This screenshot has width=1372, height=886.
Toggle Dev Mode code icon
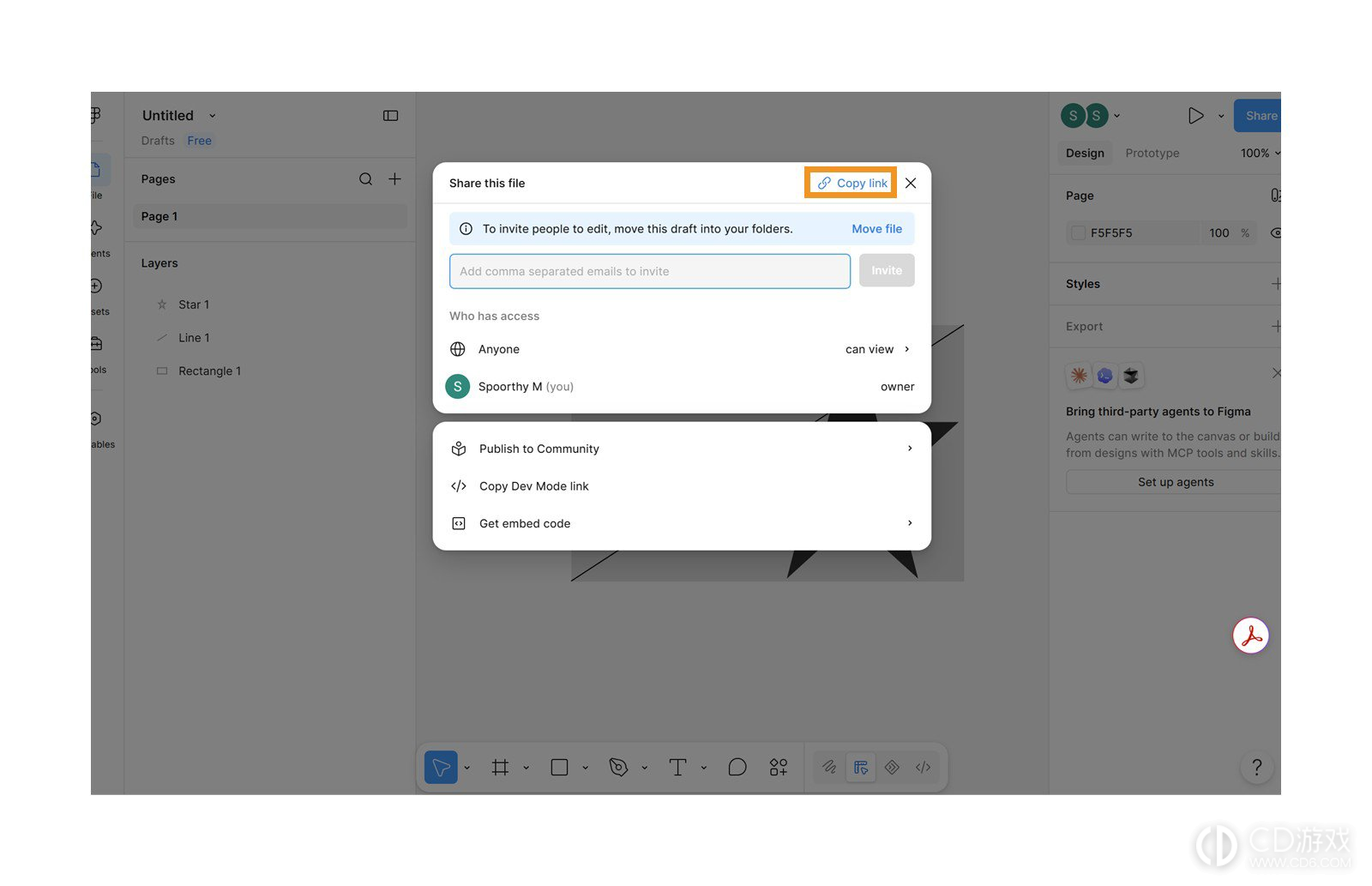(x=923, y=767)
